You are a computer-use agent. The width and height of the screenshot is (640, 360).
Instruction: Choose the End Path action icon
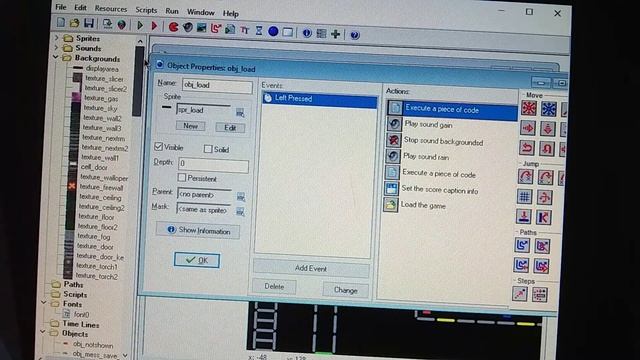[x=542, y=246]
